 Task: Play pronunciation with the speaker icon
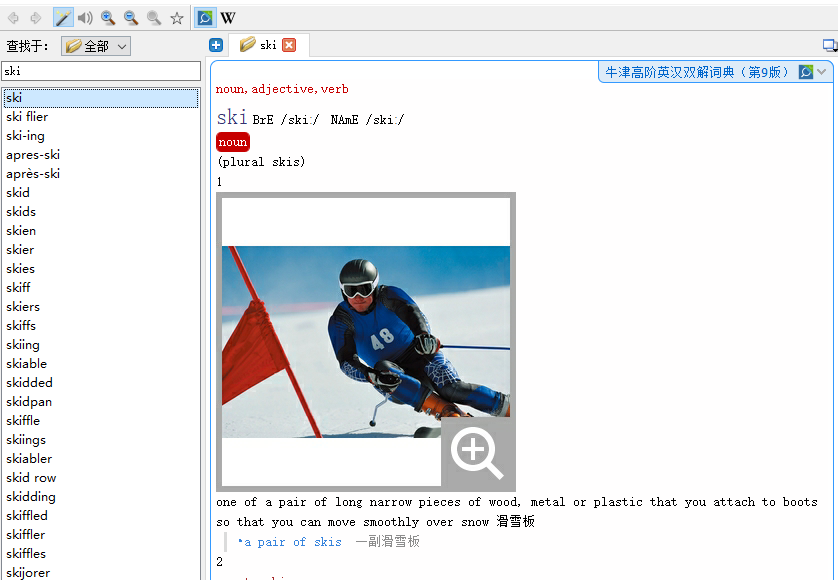click(x=86, y=18)
